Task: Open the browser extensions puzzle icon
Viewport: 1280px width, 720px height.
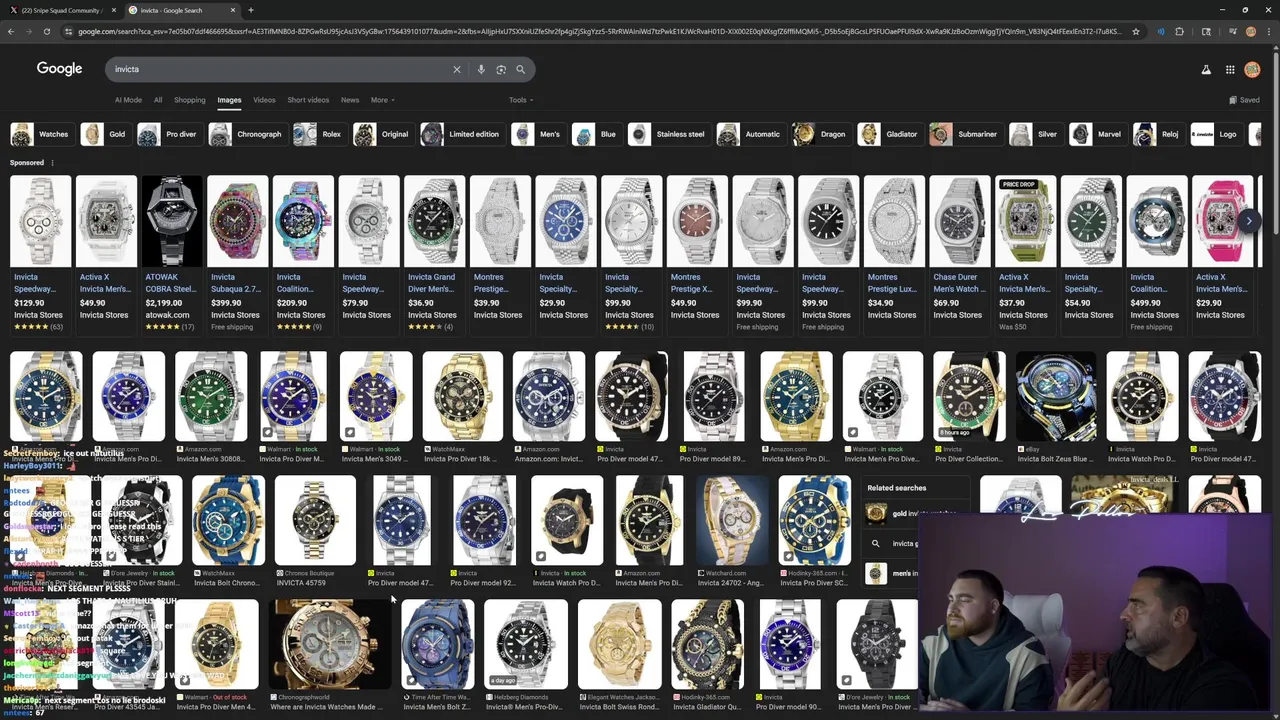Action: pyautogui.click(x=1179, y=31)
